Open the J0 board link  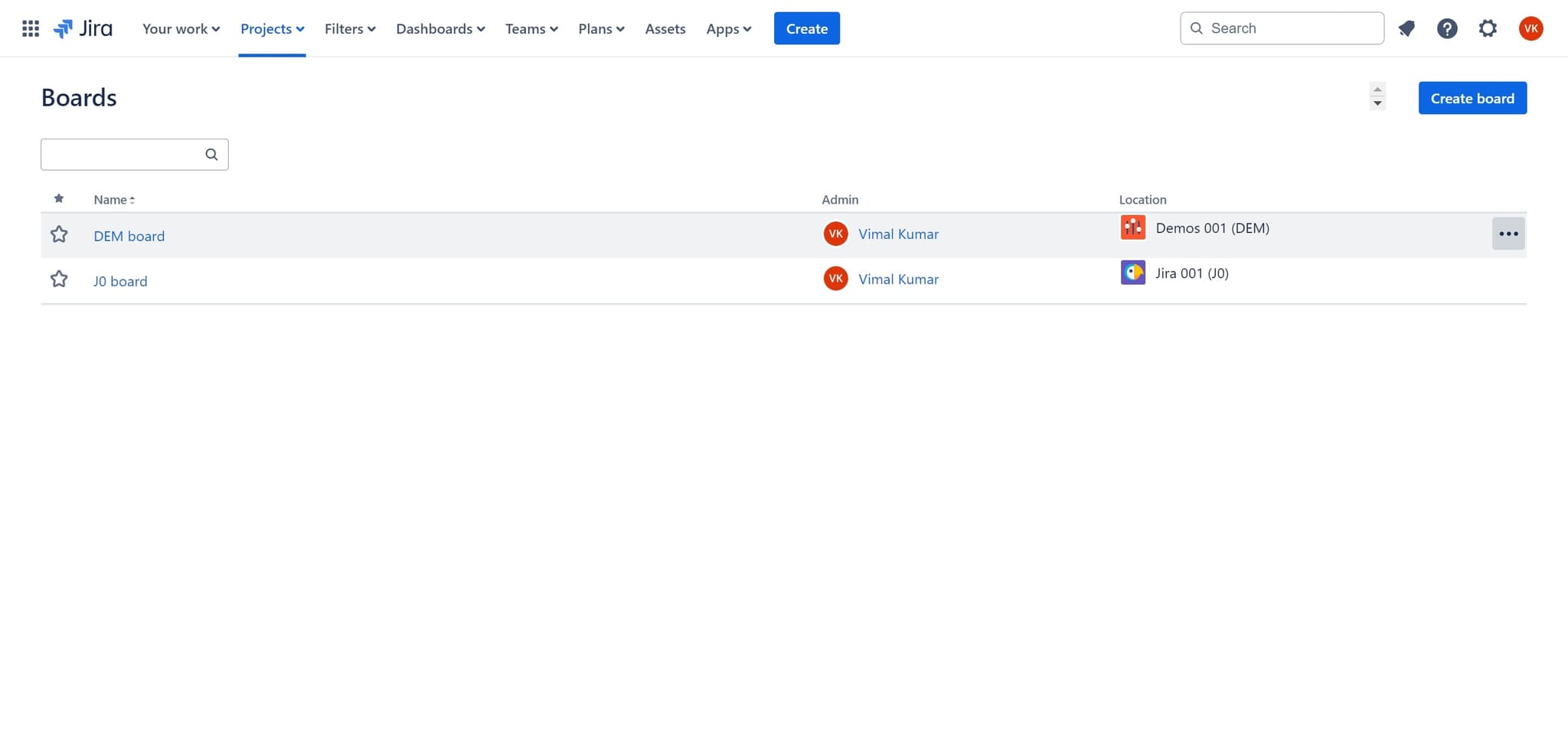click(120, 281)
